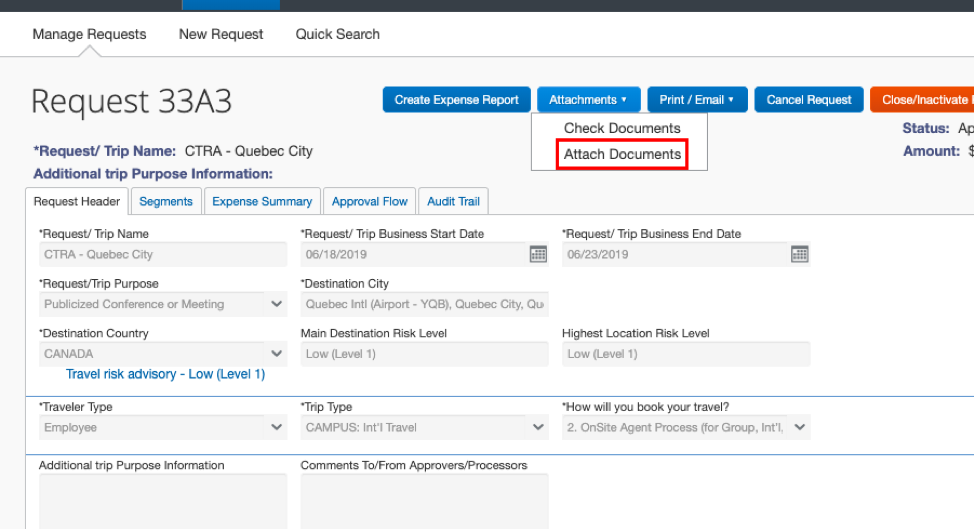The image size is (974, 529).
Task: Click the Request 33A3 heading
Action: pos(131,101)
